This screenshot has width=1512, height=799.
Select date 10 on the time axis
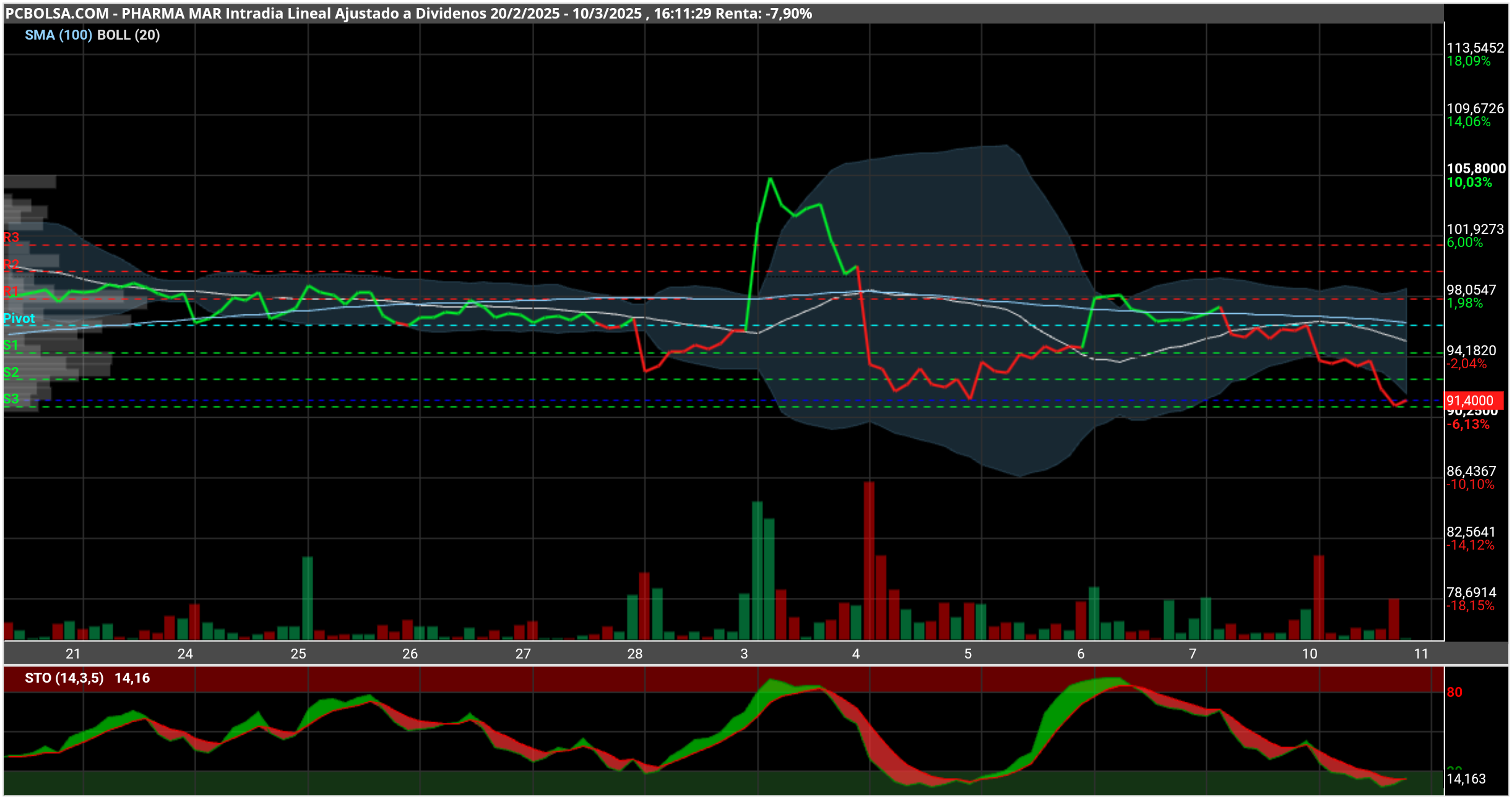[1310, 654]
